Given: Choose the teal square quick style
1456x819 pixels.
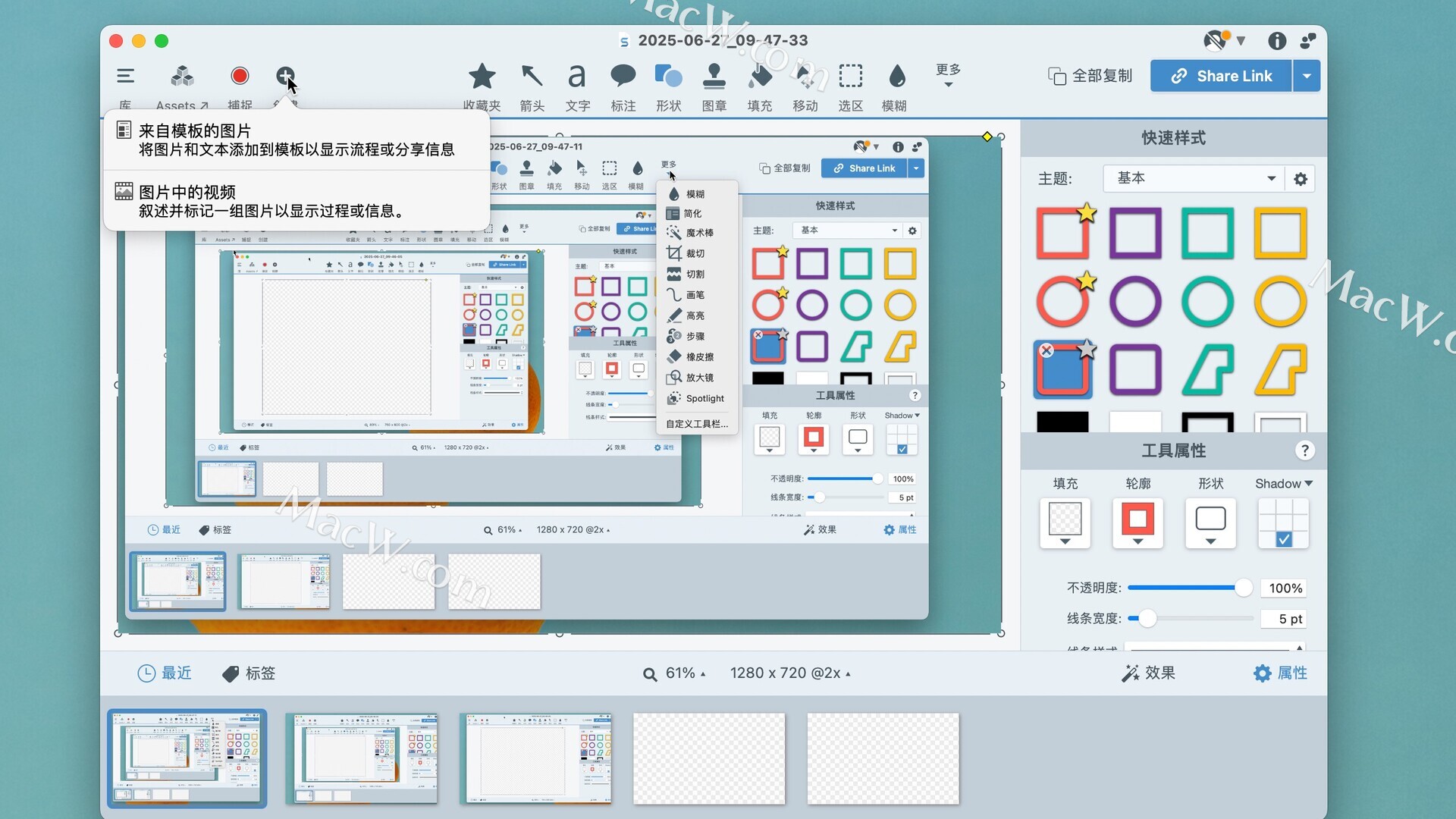Looking at the screenshot, I should tap(1207, 234).
